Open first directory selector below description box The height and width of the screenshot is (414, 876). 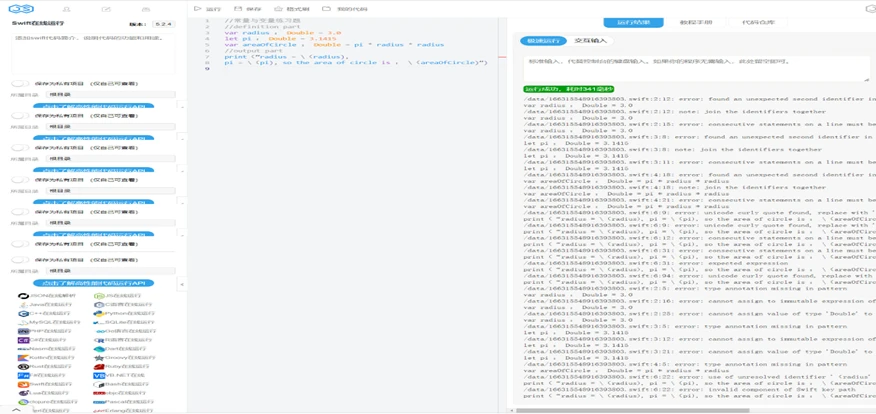click(x=111, y=95)
